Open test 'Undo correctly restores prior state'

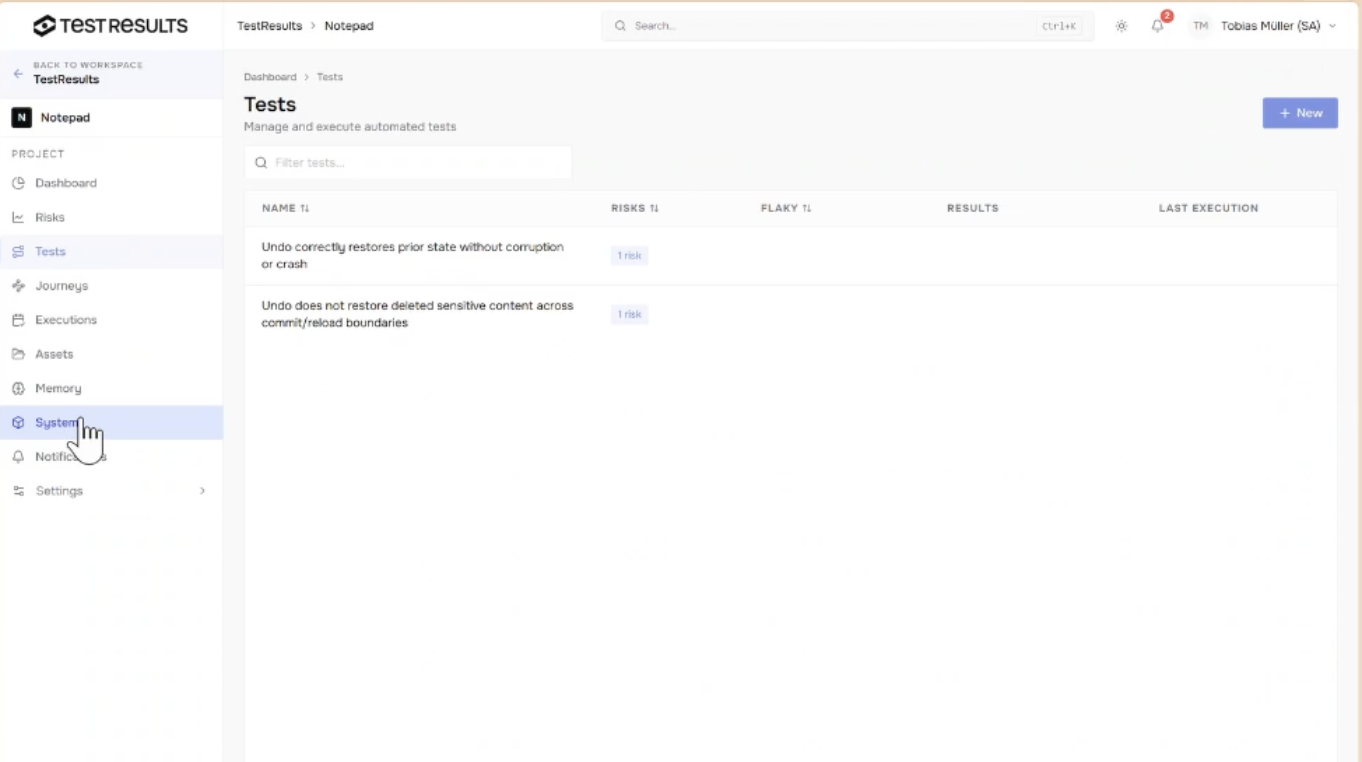413,255
